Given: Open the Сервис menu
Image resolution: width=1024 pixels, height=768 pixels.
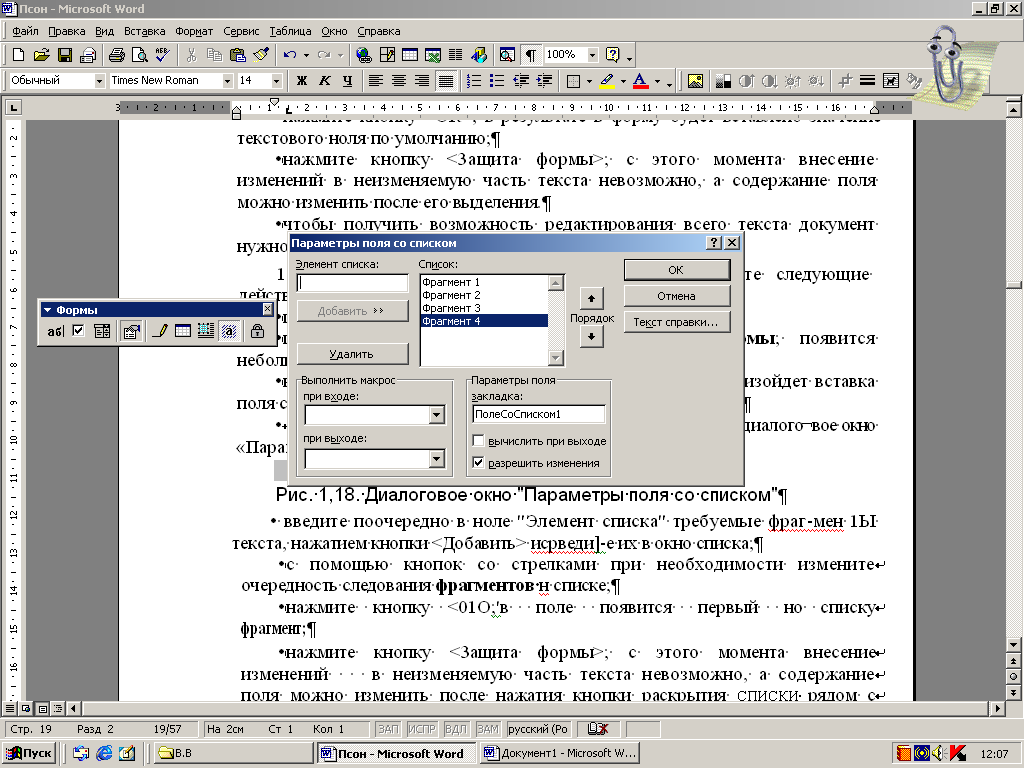Looking at the screenshot, I should 241,31.
